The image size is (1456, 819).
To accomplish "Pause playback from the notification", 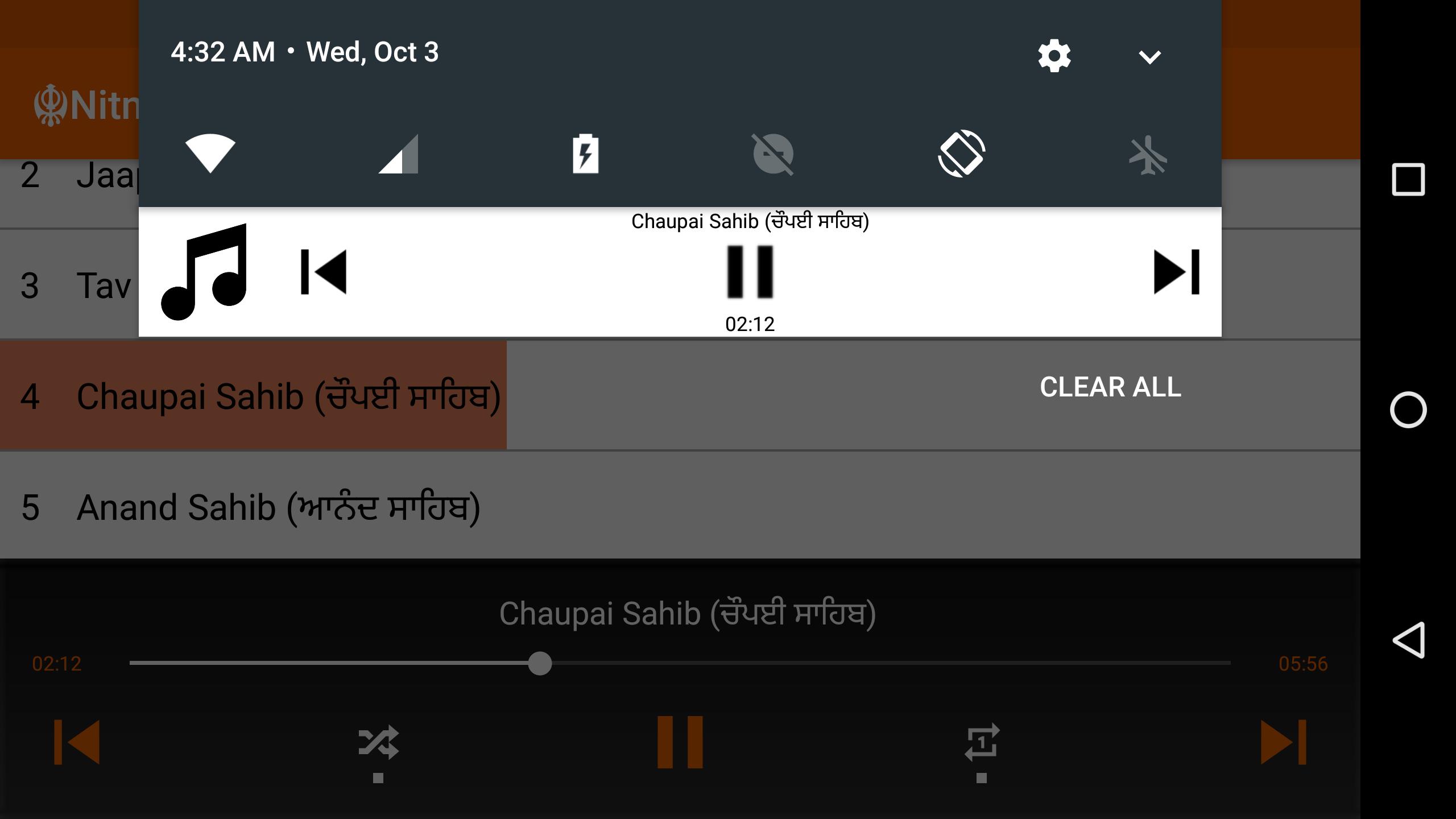I will click(750, 272).
